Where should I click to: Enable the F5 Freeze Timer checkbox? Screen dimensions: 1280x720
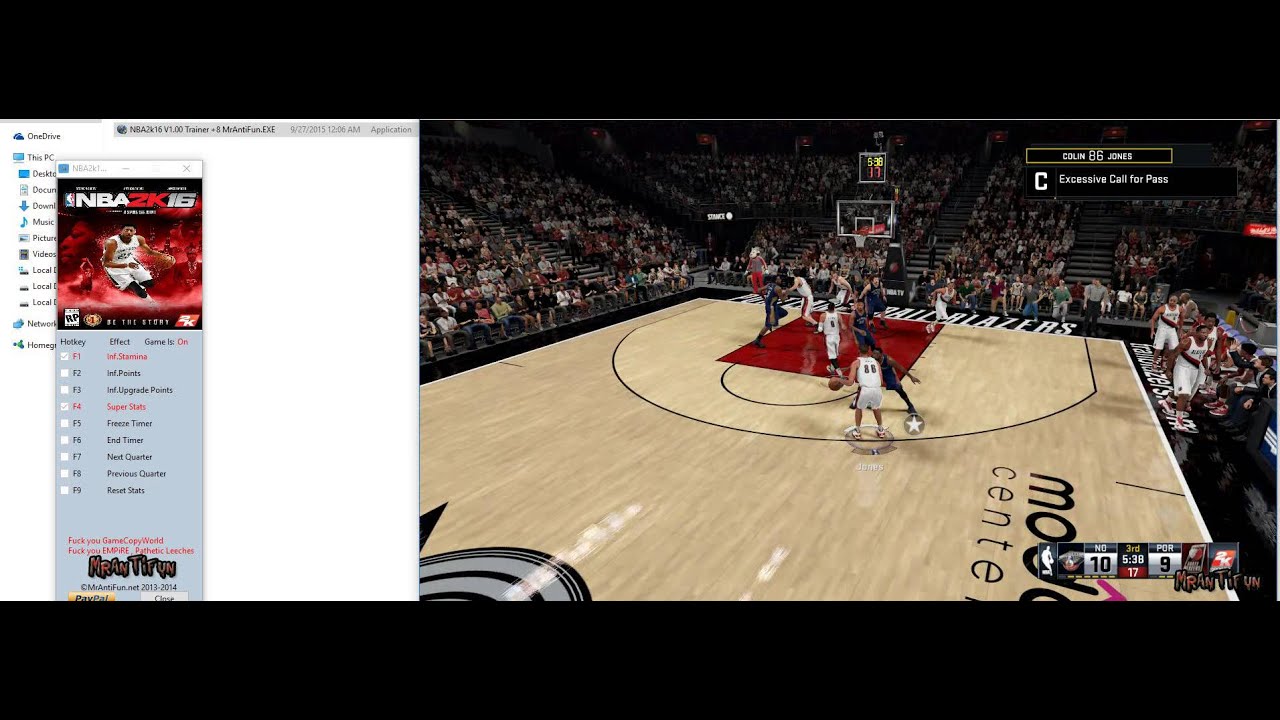[x=65, y=423]
